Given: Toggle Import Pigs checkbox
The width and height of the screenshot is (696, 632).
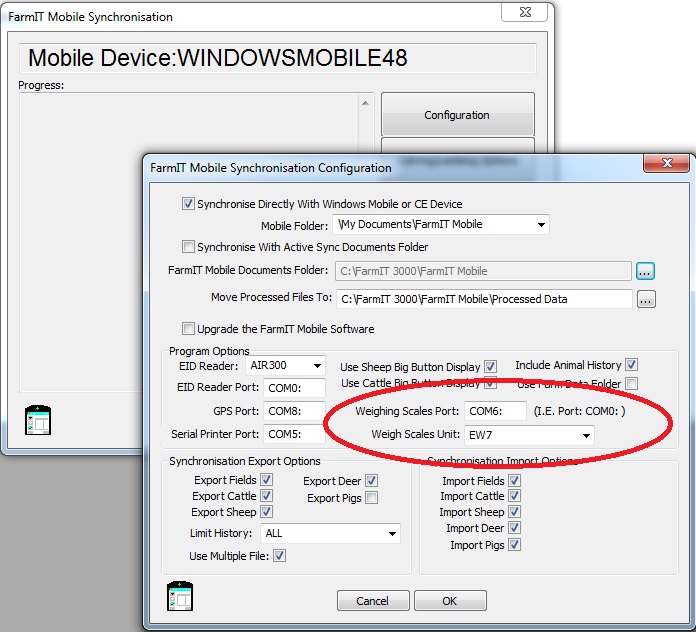Looking at the screenshot, I should [514, 545].
